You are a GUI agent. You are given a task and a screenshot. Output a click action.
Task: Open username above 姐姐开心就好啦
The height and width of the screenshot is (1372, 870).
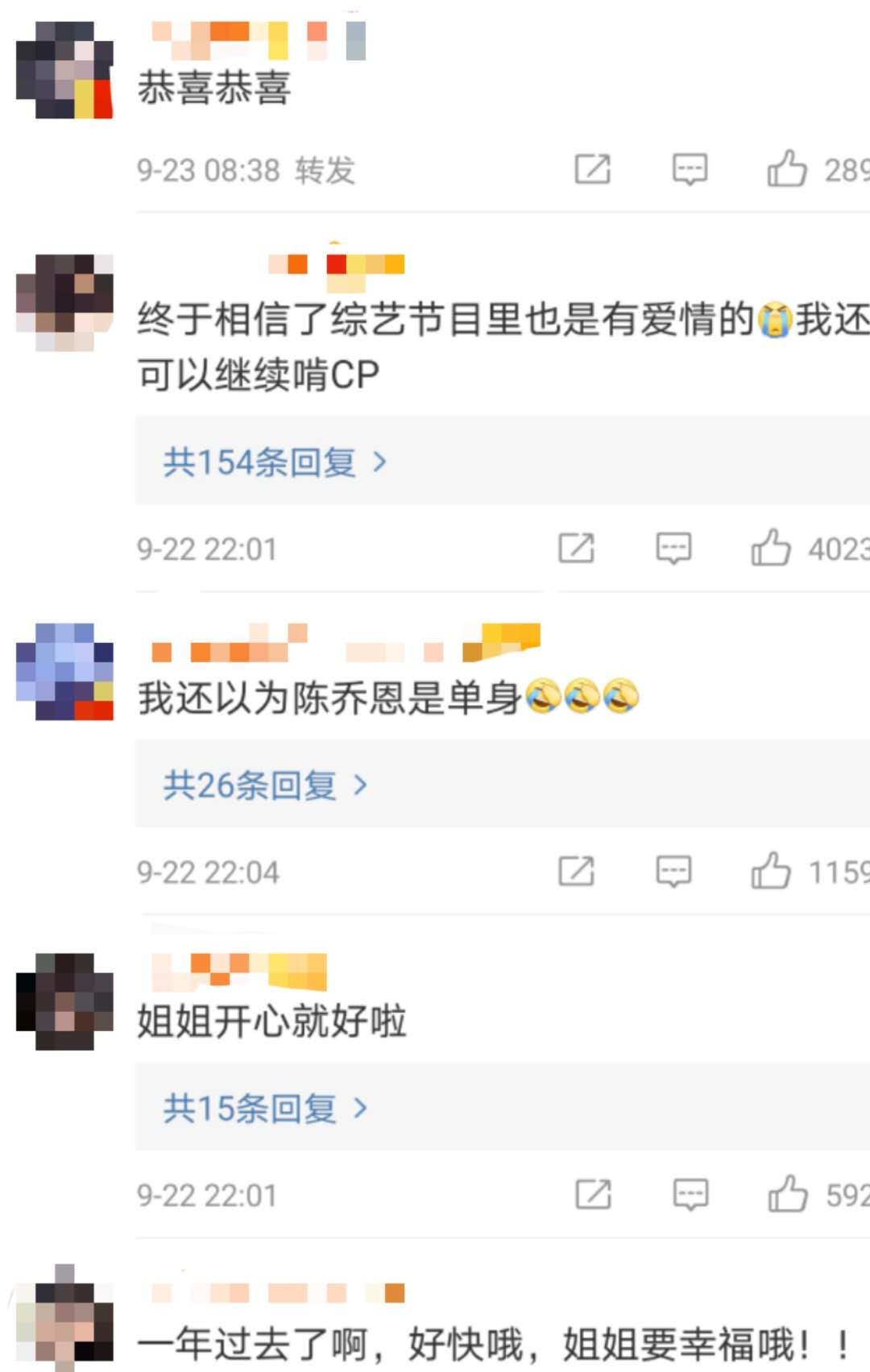239,972
